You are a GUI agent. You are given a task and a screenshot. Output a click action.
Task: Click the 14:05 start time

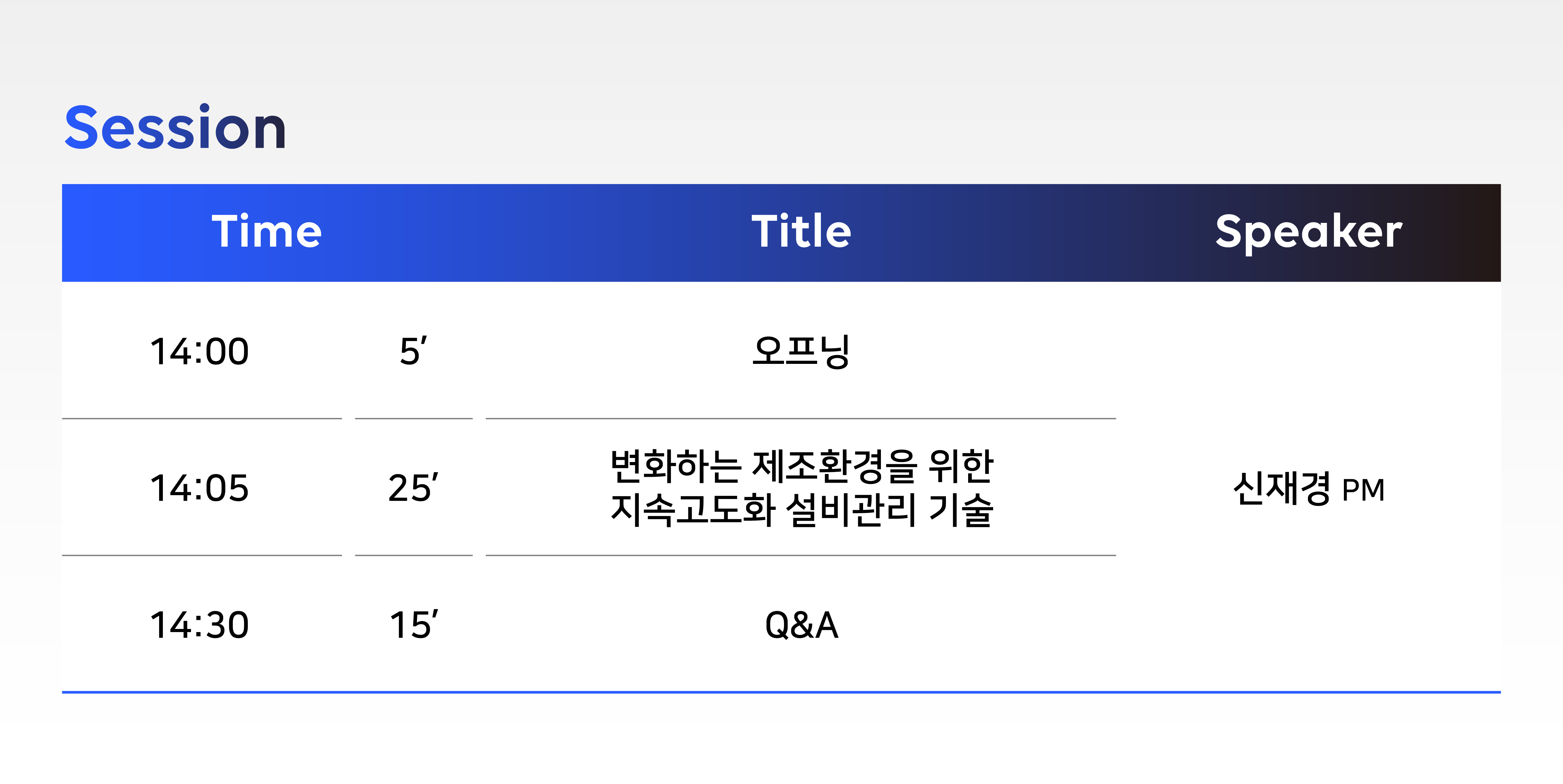tap(200, 488)
